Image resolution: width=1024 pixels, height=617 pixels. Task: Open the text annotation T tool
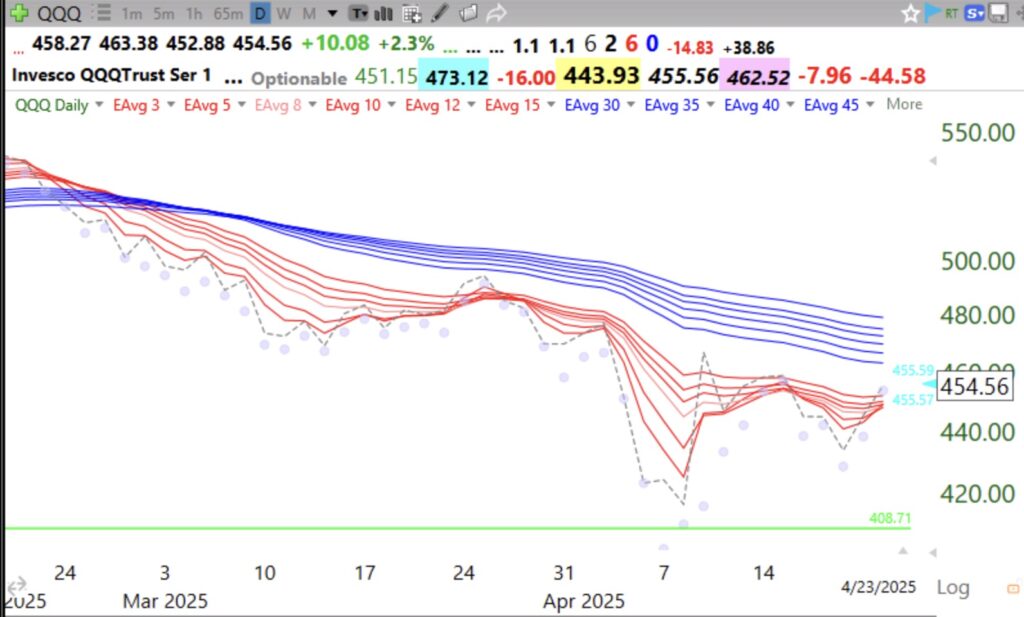357,13
